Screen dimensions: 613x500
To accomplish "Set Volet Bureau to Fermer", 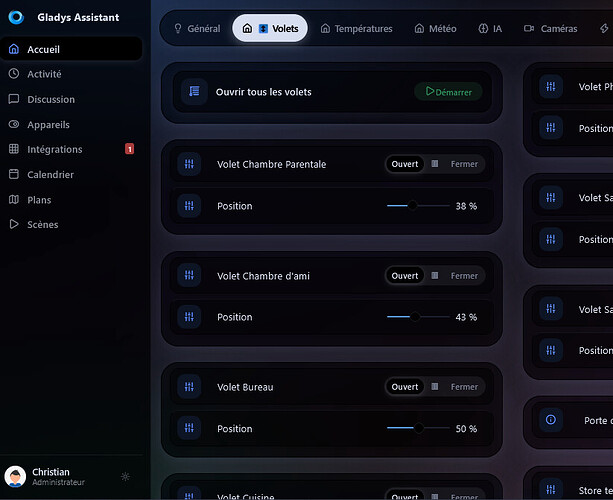I will click(464, 387).
